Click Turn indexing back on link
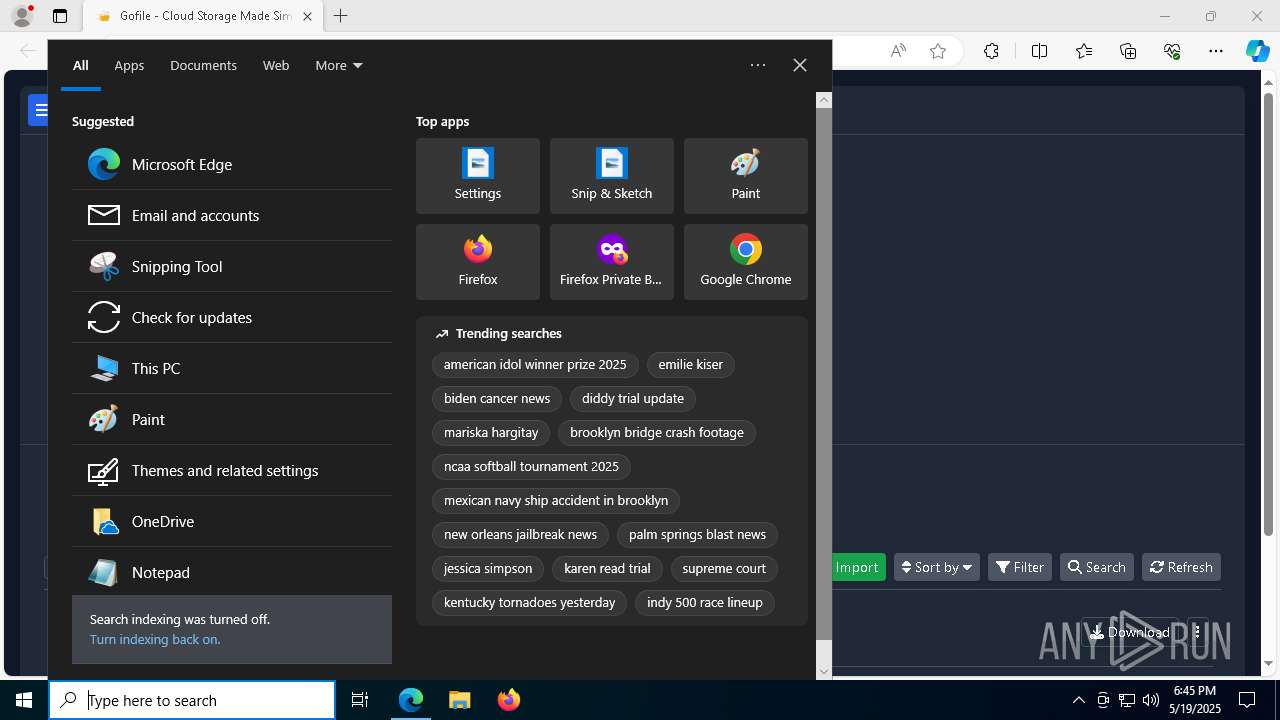 [155, 639]
